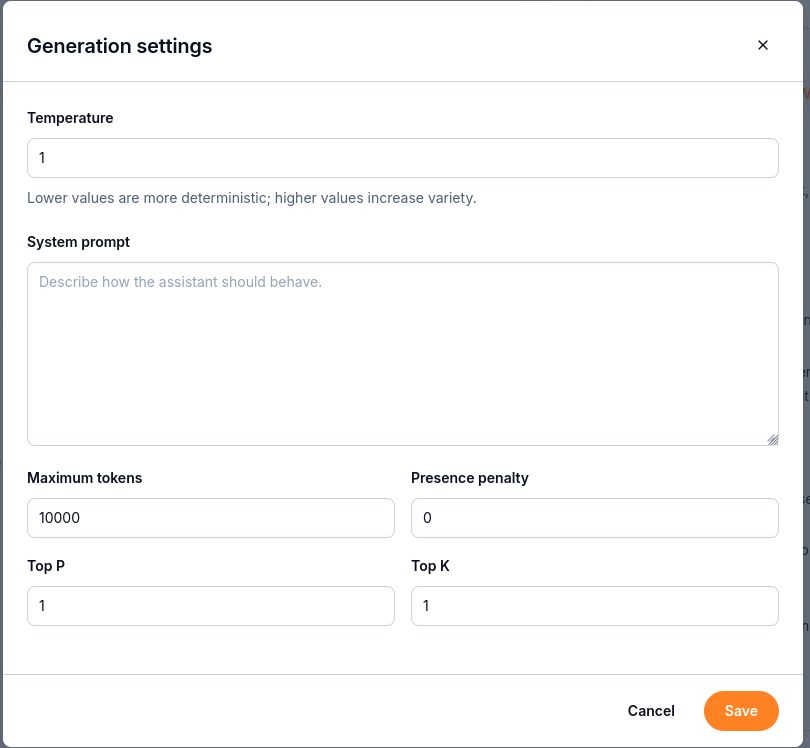Cancel the generation settings changes
Viewport: 810px width, 748px height.
pyautogui.click(x=651, y=711)
